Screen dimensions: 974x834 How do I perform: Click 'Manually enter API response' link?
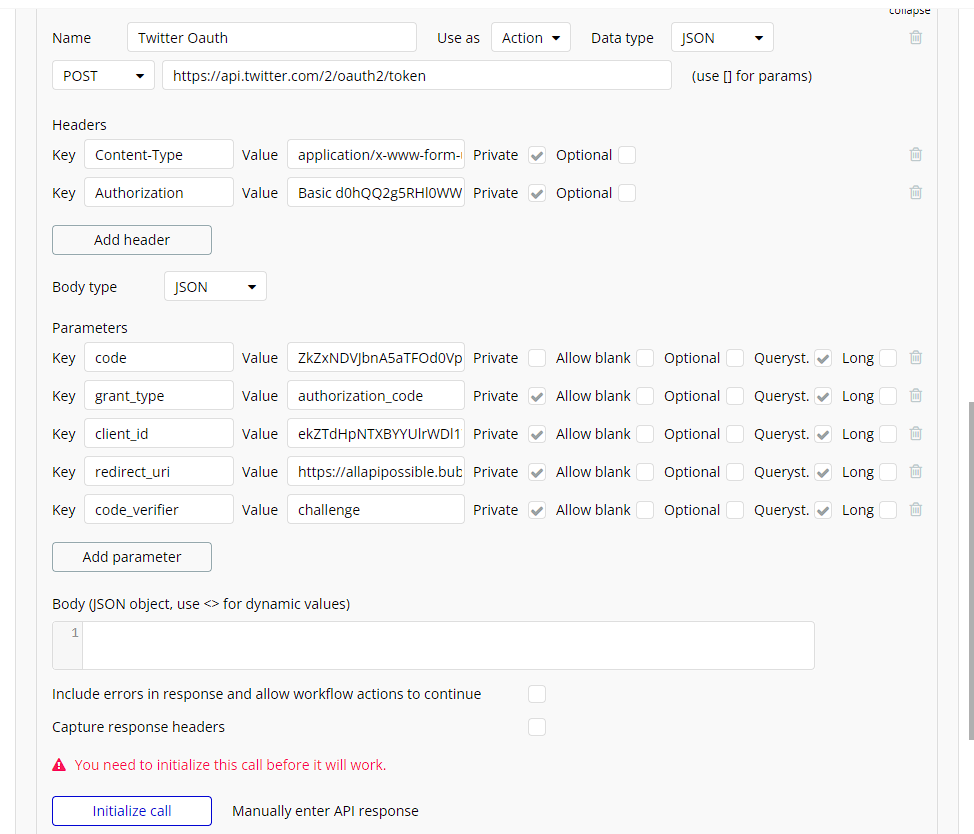[x=325, y=811]
